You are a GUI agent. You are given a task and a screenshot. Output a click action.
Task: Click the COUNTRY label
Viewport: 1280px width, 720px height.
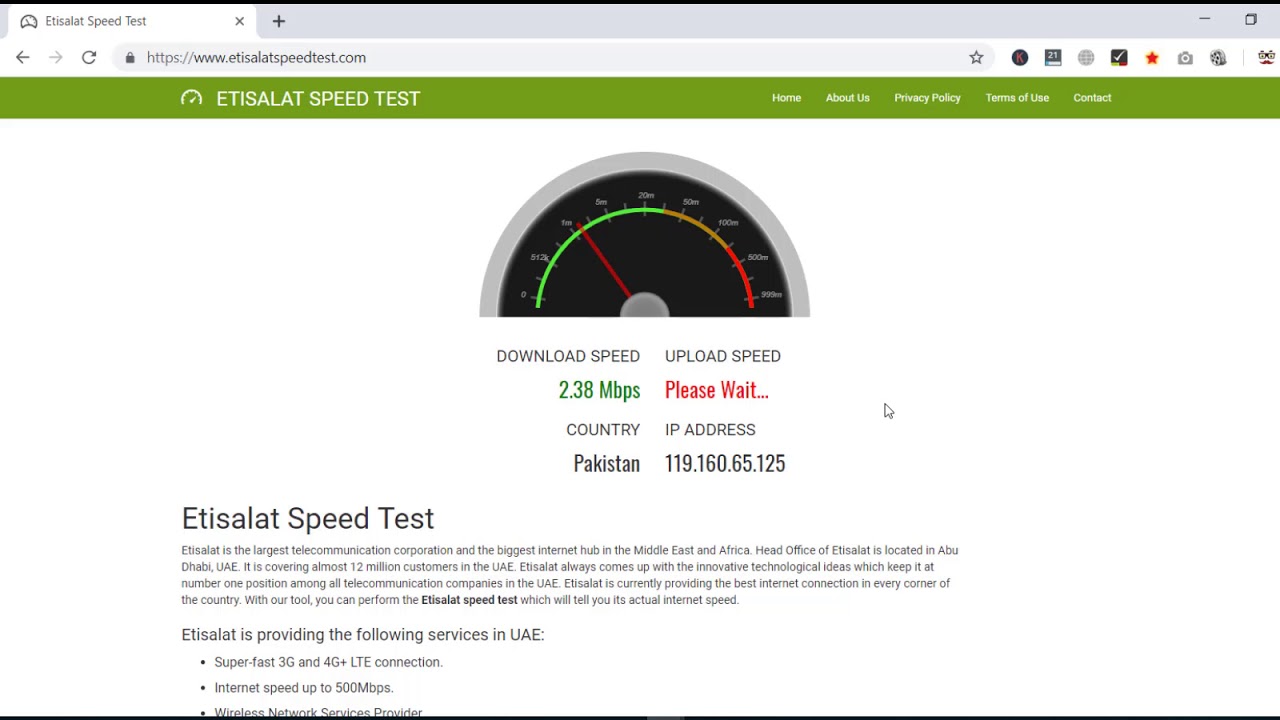point(603,430)
